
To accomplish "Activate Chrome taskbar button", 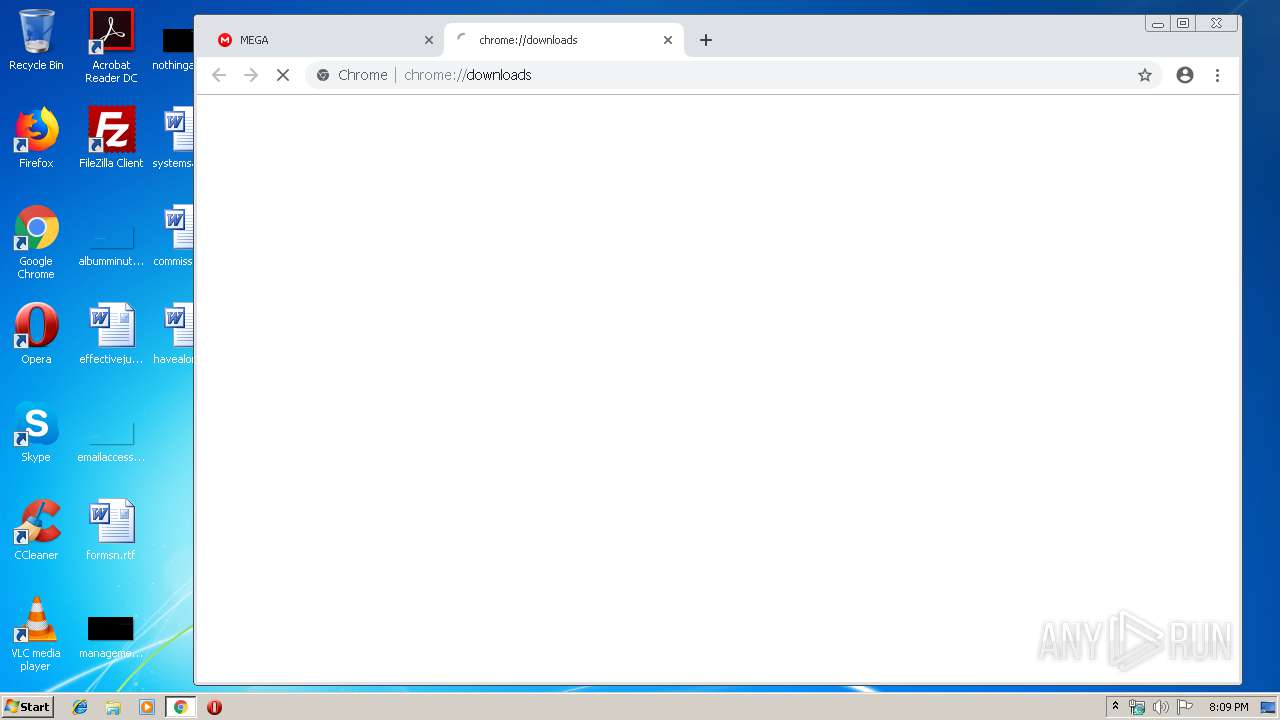I will click(x=180, y=707).
